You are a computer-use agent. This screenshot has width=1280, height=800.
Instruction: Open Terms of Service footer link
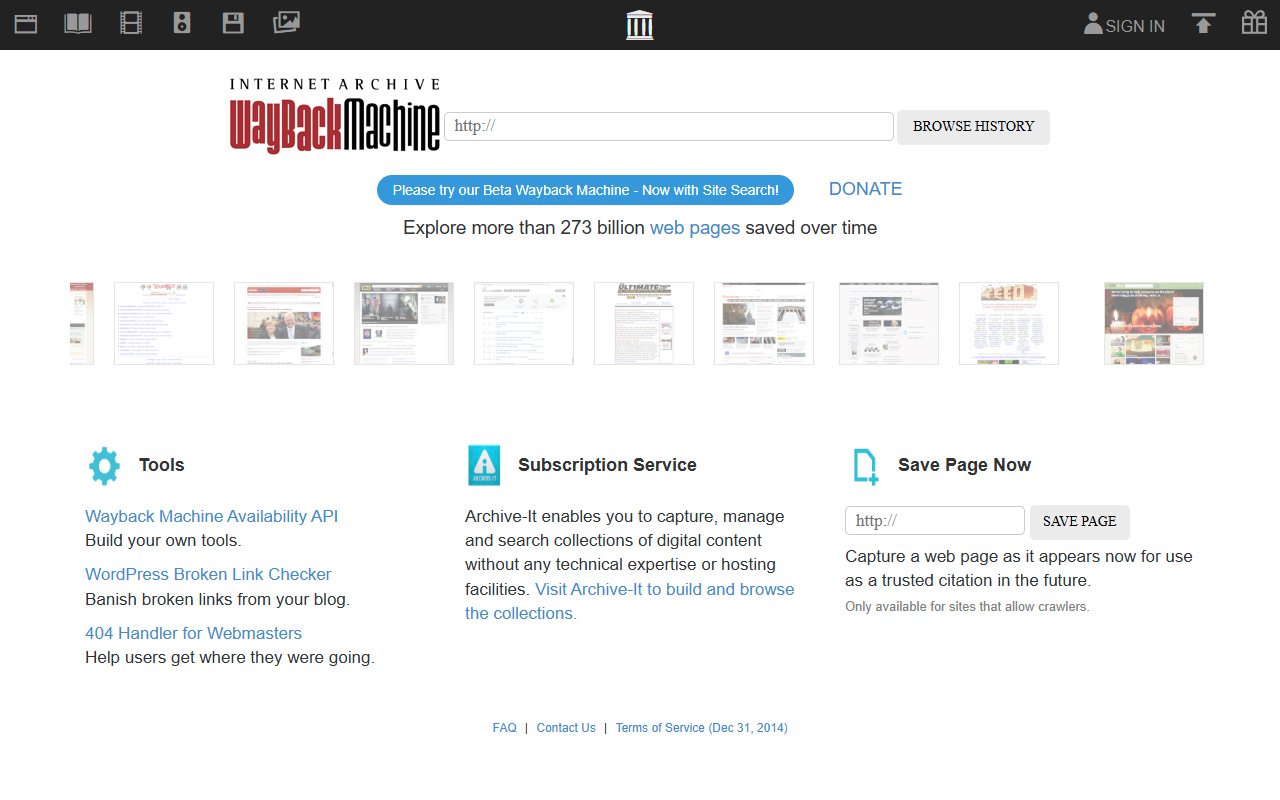click(701, 728)
